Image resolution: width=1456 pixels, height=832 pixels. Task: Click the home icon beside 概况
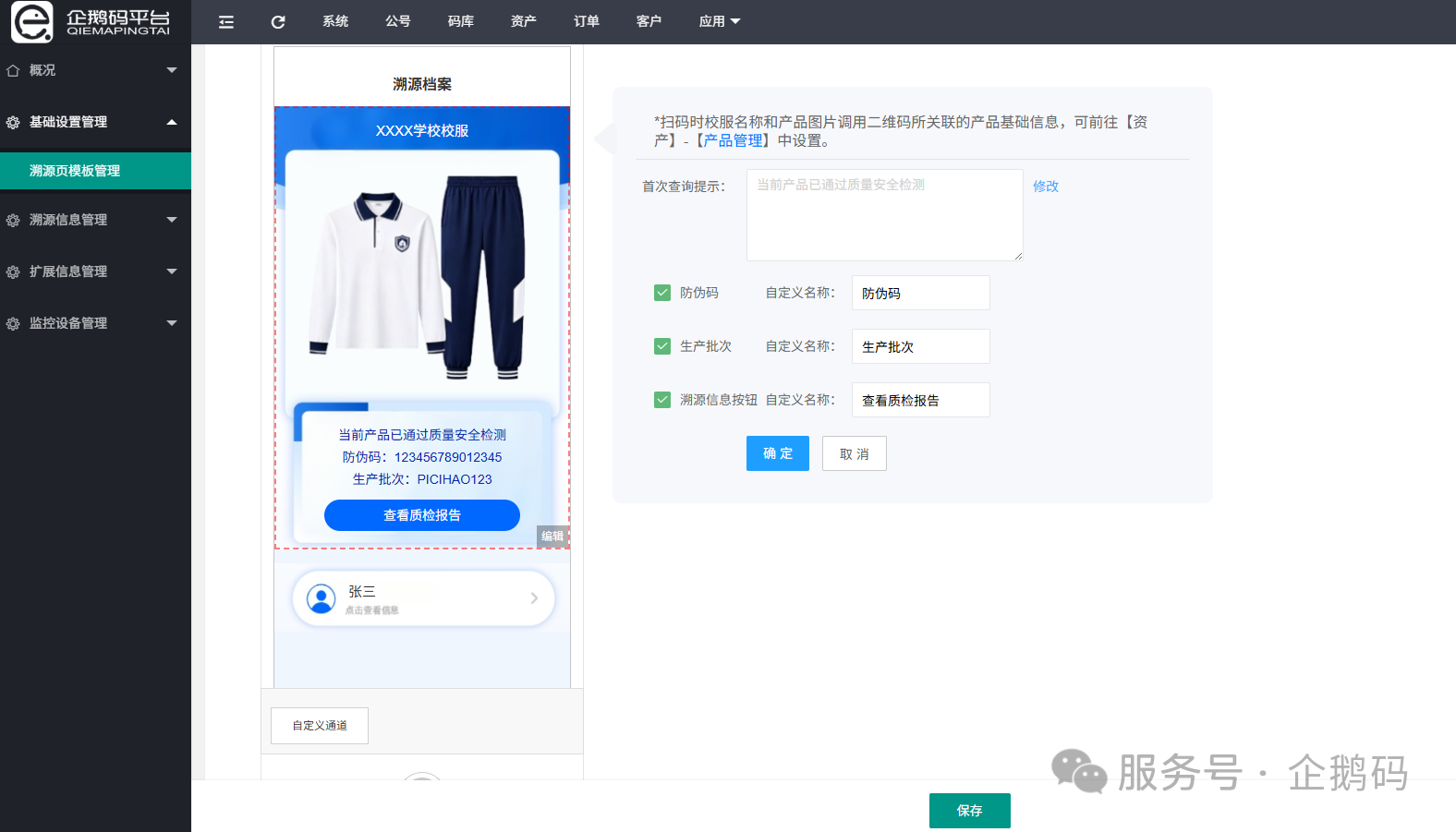click(x=13, y=70)
